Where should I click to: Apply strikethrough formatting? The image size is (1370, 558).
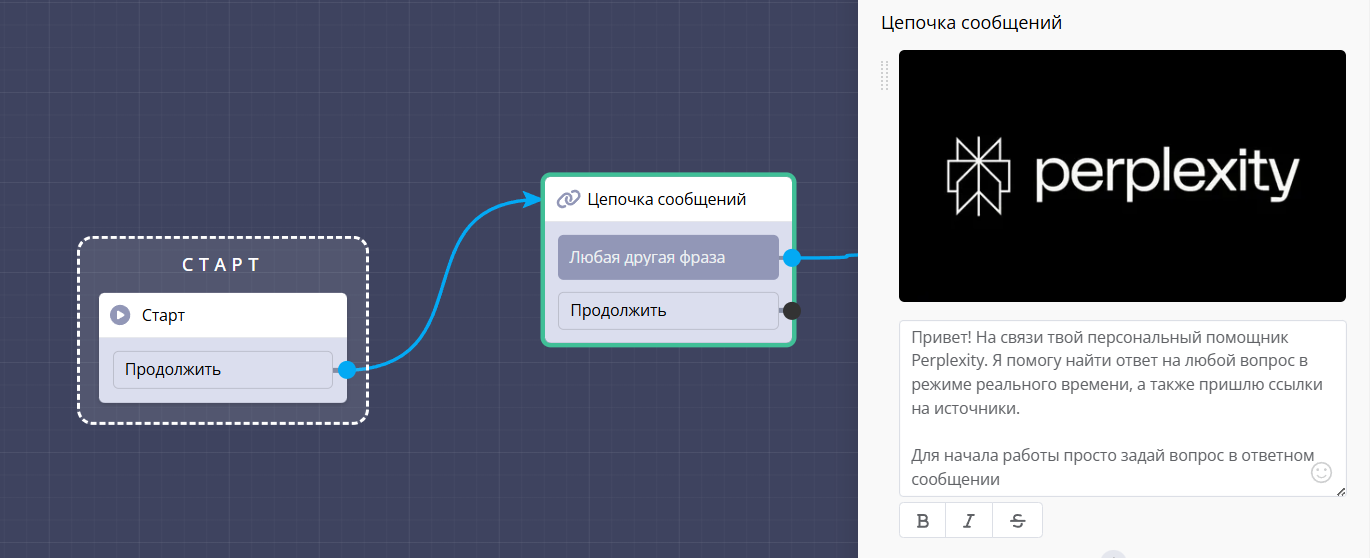[x=1017, y=520]
